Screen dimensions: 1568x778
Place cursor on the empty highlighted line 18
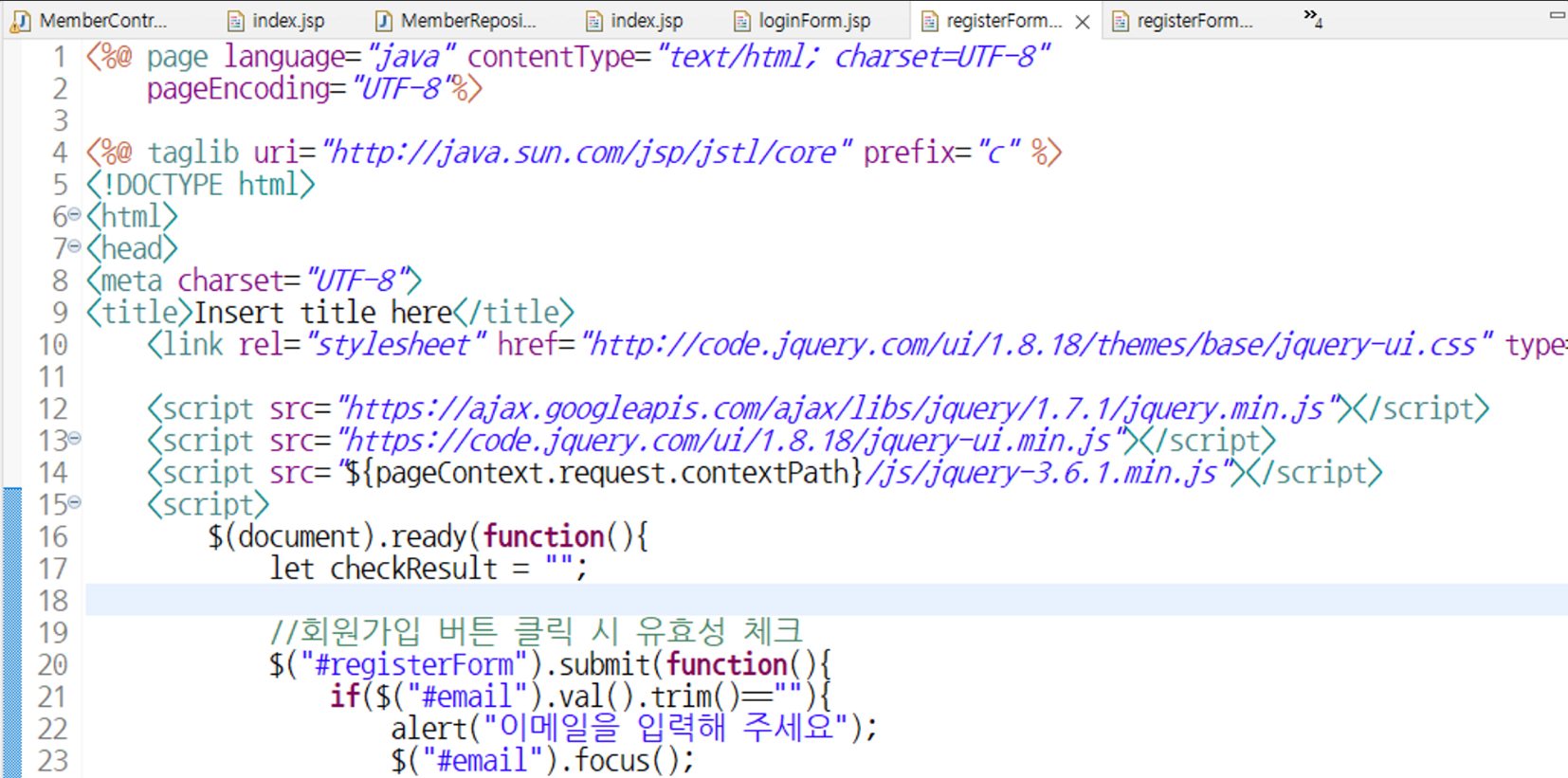click(x=825, y=601)
